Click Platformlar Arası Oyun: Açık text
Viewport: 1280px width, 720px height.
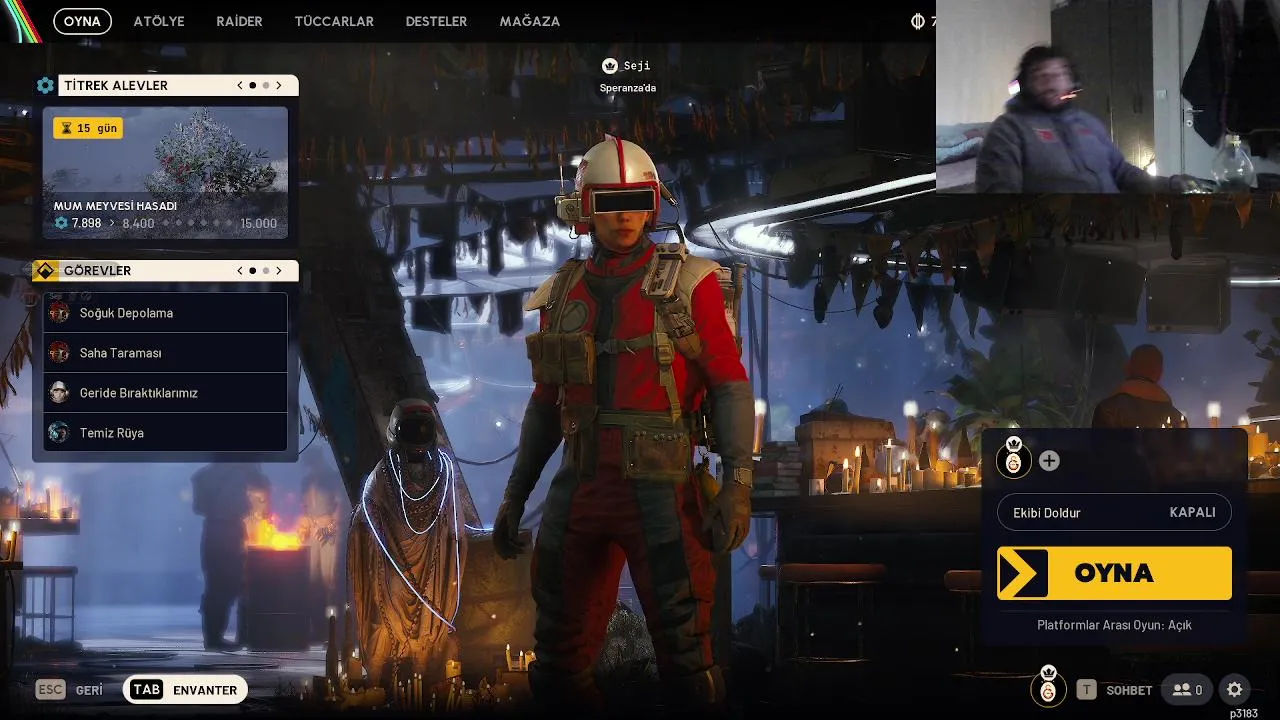click(1114, 625)
